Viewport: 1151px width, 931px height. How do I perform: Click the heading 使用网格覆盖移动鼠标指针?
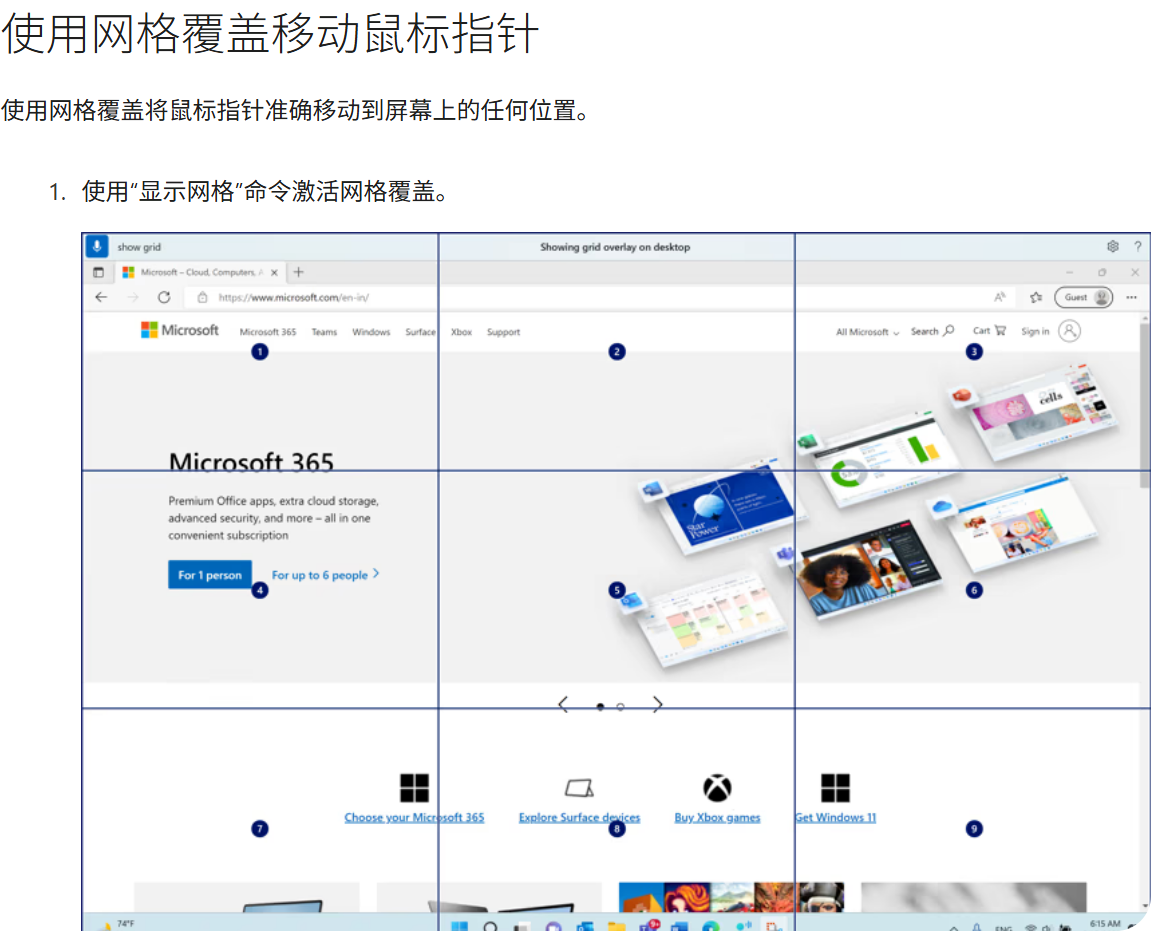click(270, 33)
